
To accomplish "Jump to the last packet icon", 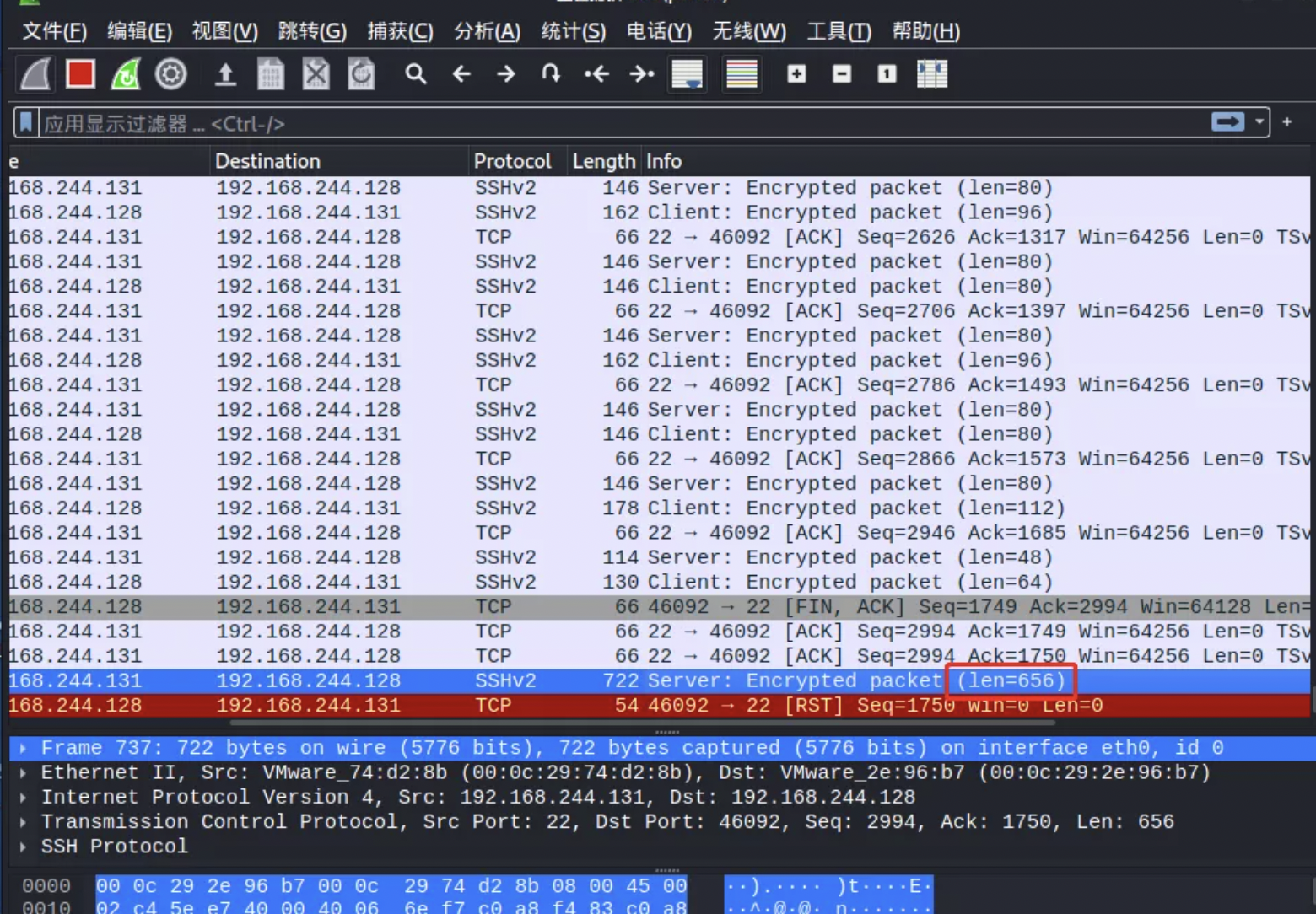I will click(642, 74).
